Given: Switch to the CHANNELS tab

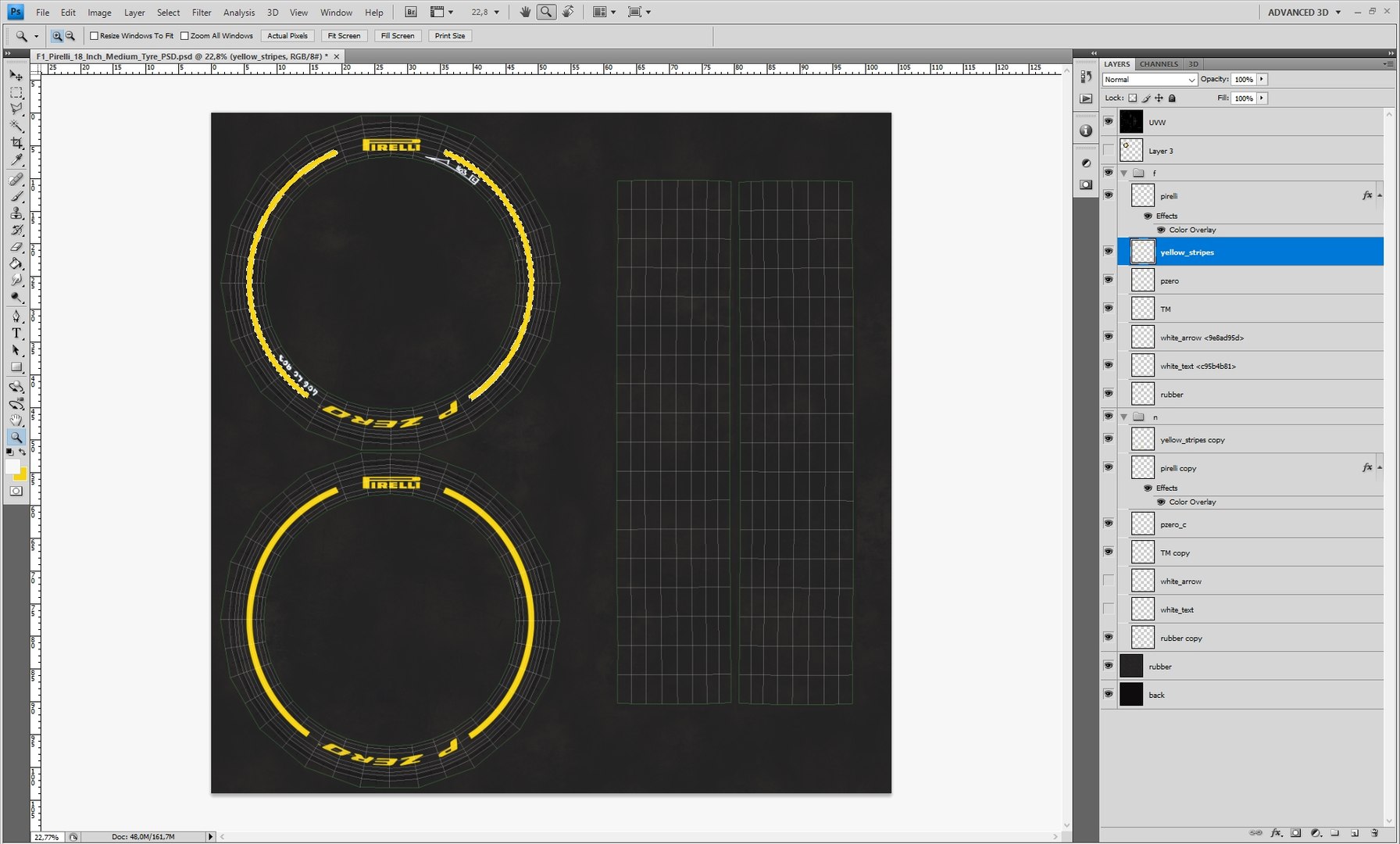Looking at the screenshot, I should click(1158, 64).
